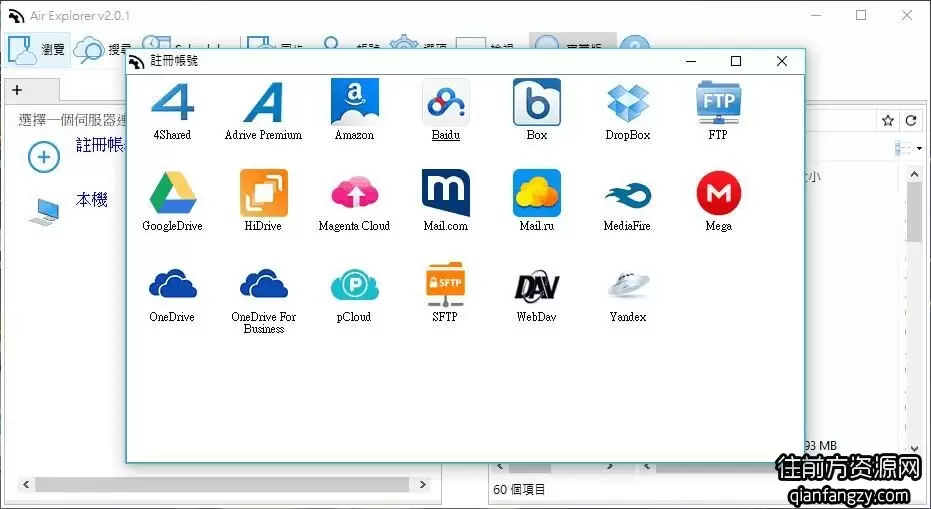Add a new tab with the plus button
This screenshot has height=509, width=931.
17,90
